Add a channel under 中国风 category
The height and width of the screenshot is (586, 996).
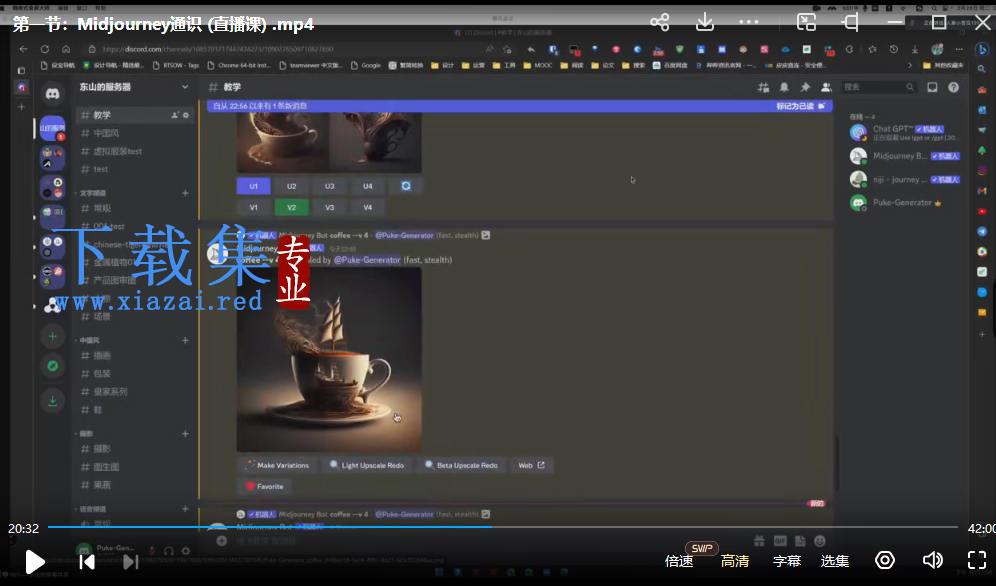[185, 340]
